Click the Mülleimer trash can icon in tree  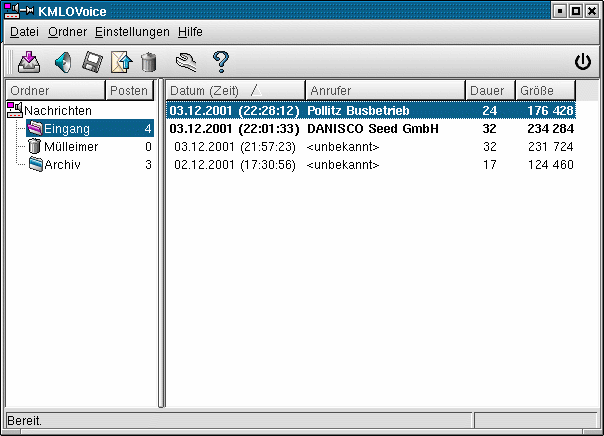click(35, 146)
